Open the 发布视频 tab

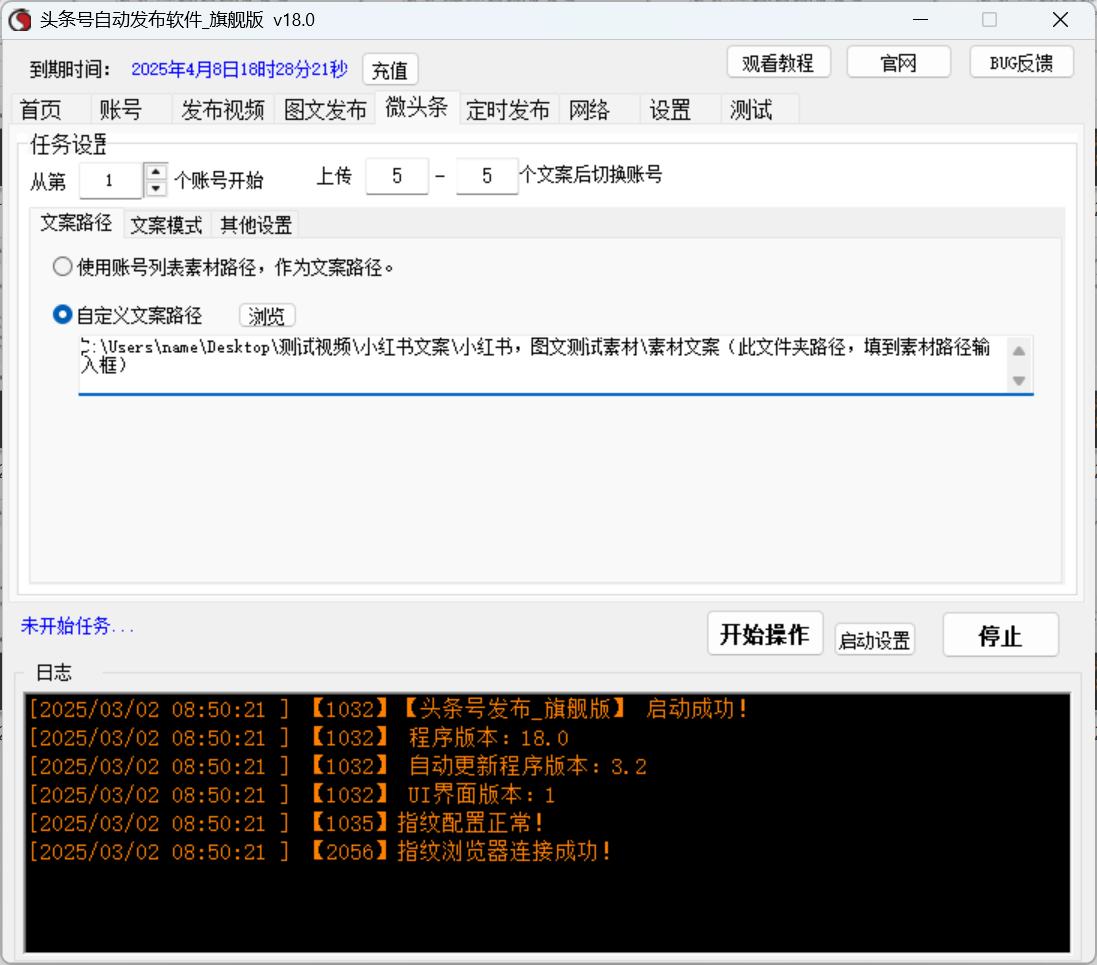(222, 110)
